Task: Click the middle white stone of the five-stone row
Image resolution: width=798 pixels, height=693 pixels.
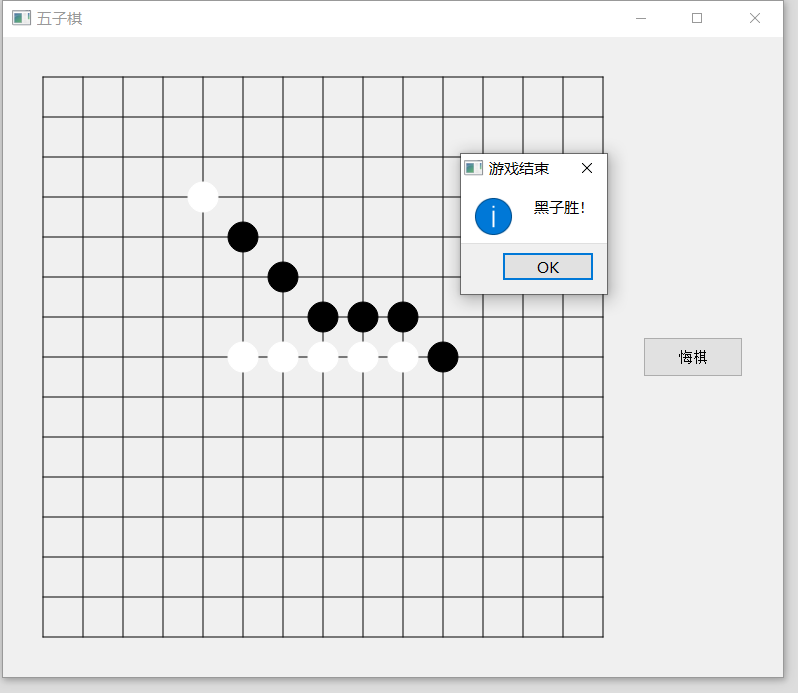Action: point(323,357)
